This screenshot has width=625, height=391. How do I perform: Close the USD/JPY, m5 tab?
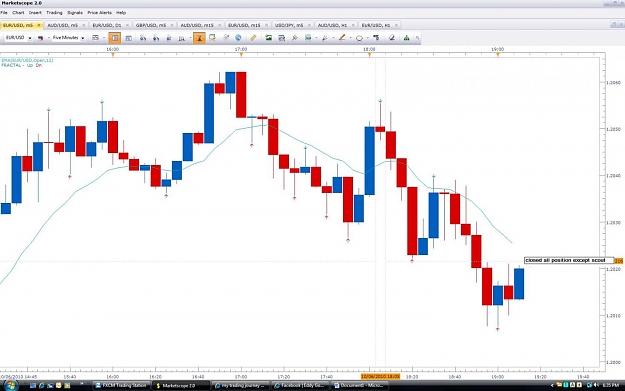tap(309, 25)
